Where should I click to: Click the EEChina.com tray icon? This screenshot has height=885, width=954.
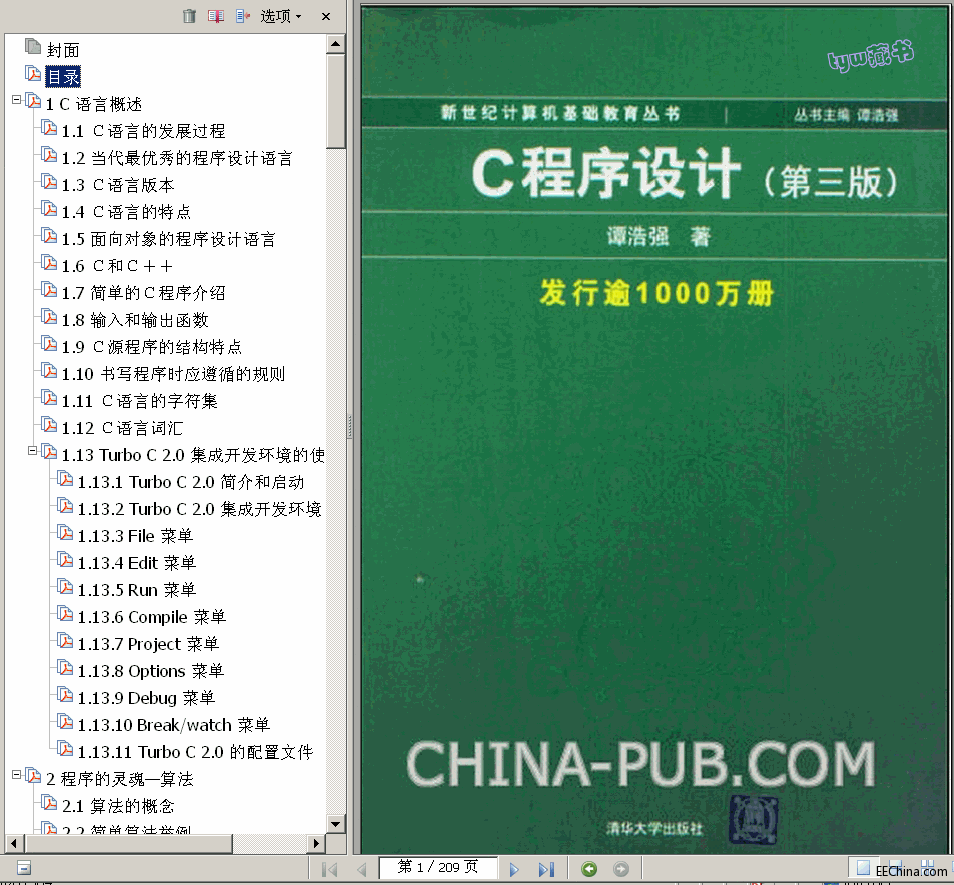[862, 868]
